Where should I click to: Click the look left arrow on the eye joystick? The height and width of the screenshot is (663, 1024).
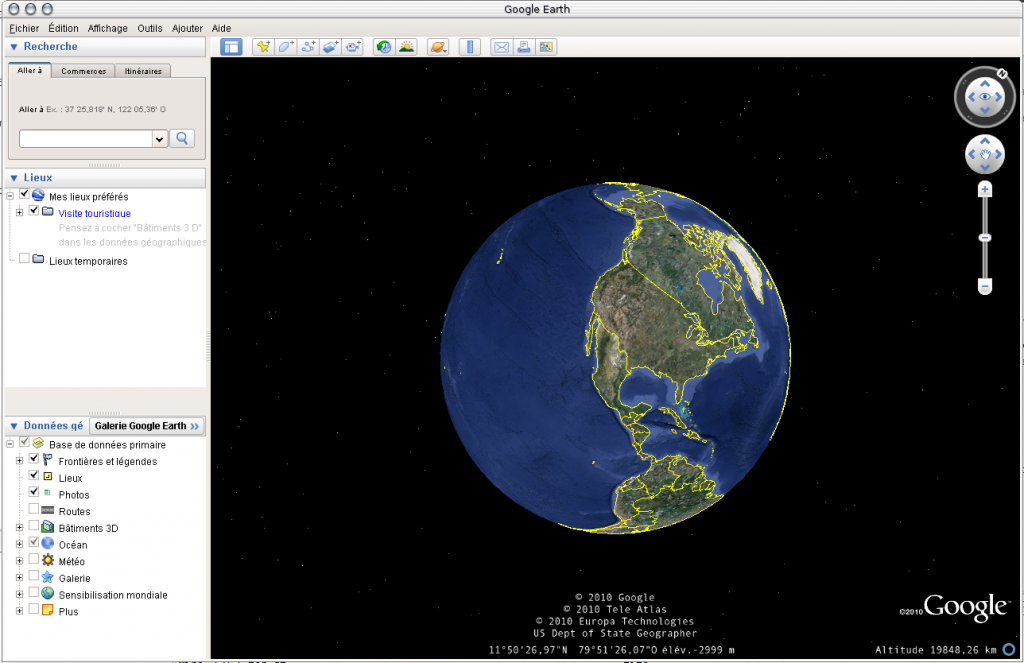tap(972, 97)
